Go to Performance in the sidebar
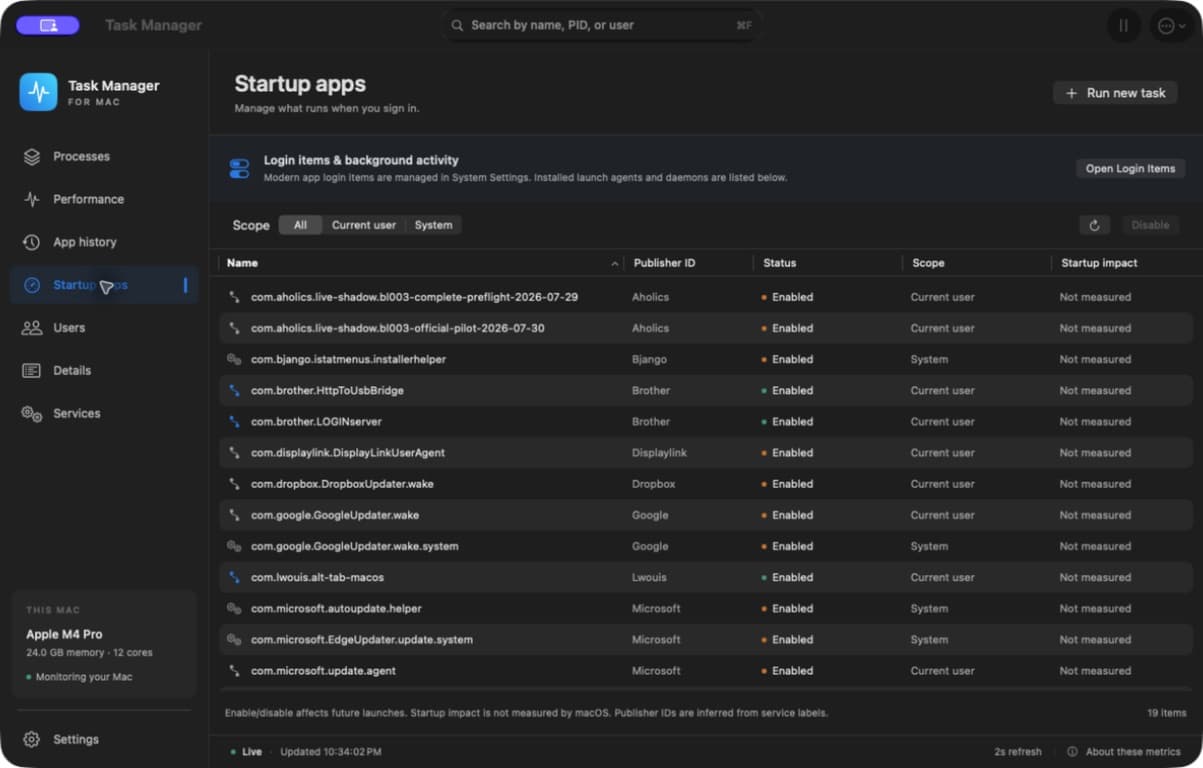The height and width of the screenshot is (768, 1203). coord(104,199)
